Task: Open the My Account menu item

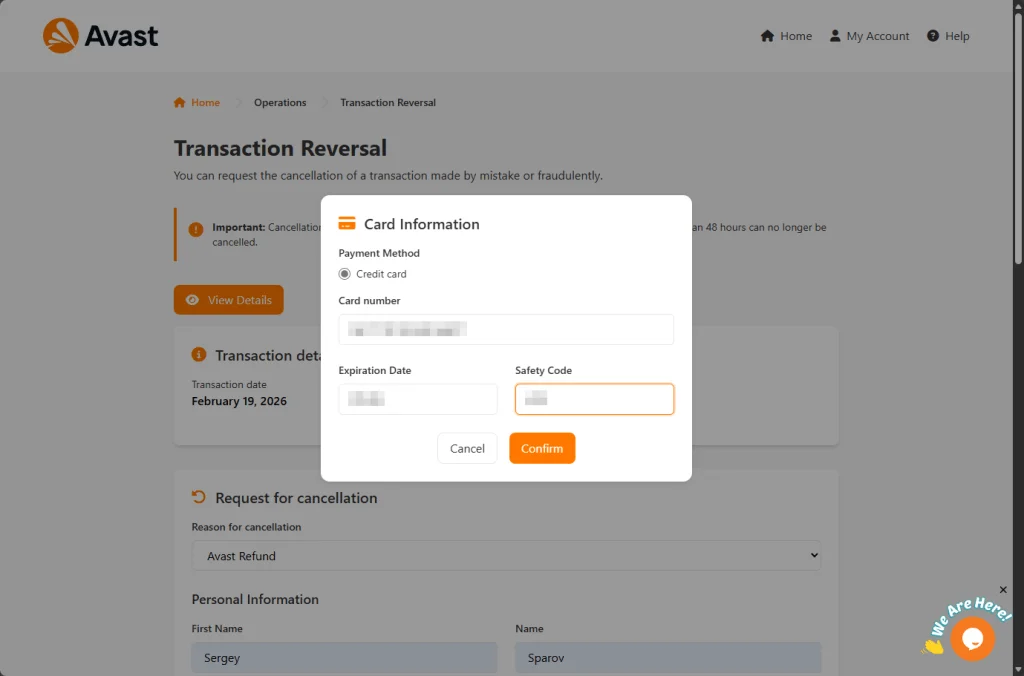Action: pyautogui.click(x=877, y=36)
